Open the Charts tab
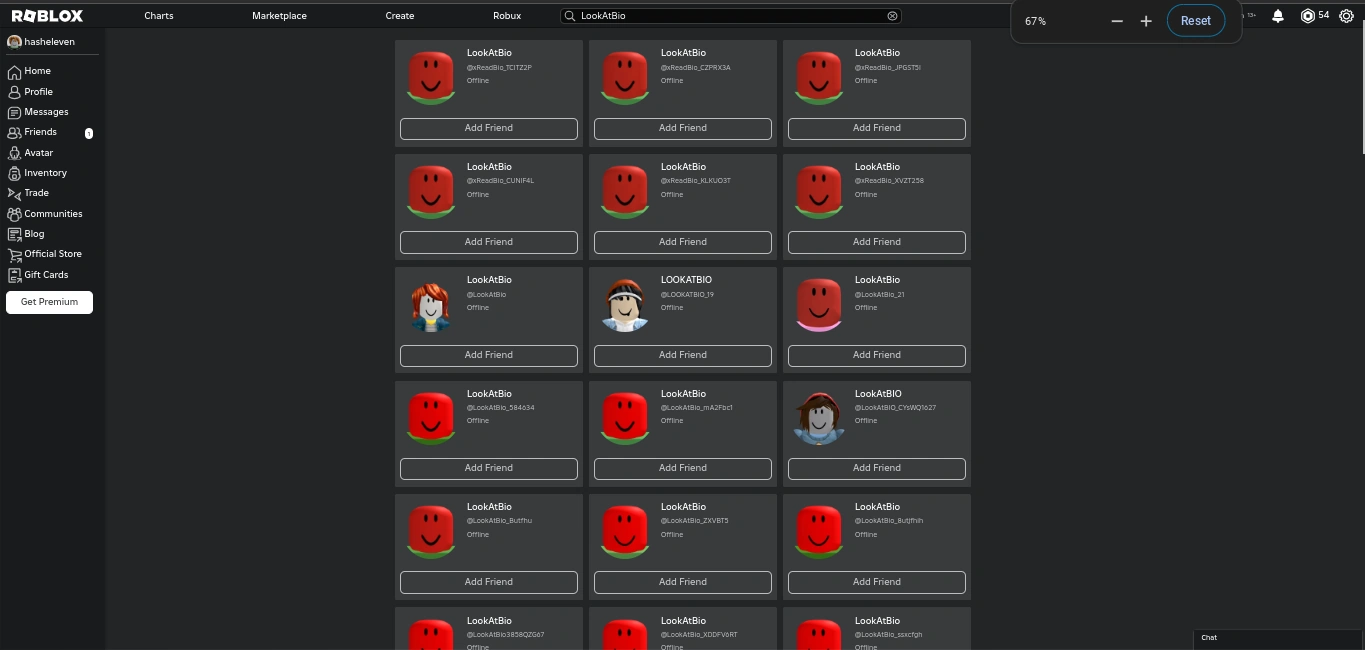The width and height of the screenshot is (1365, 650). click(159, 16)
